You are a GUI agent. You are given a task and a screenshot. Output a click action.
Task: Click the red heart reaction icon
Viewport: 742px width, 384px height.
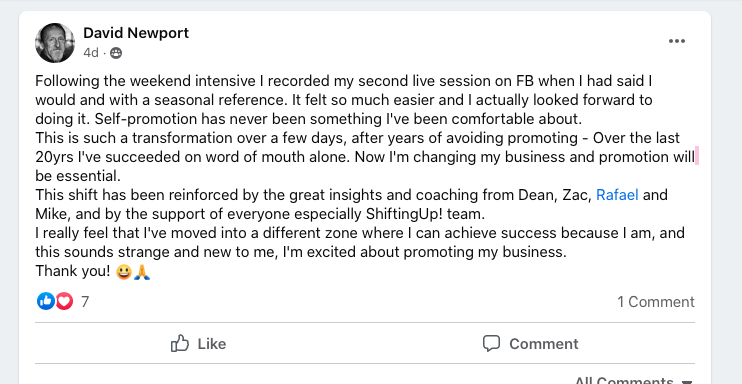coord(64,301)
